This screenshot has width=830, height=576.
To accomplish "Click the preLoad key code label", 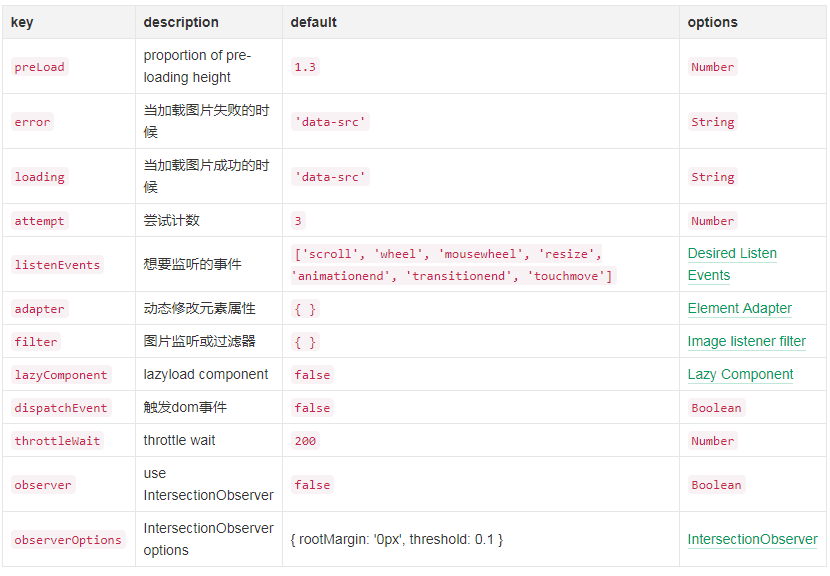I will pyautogui.click(x=39, y=67).
